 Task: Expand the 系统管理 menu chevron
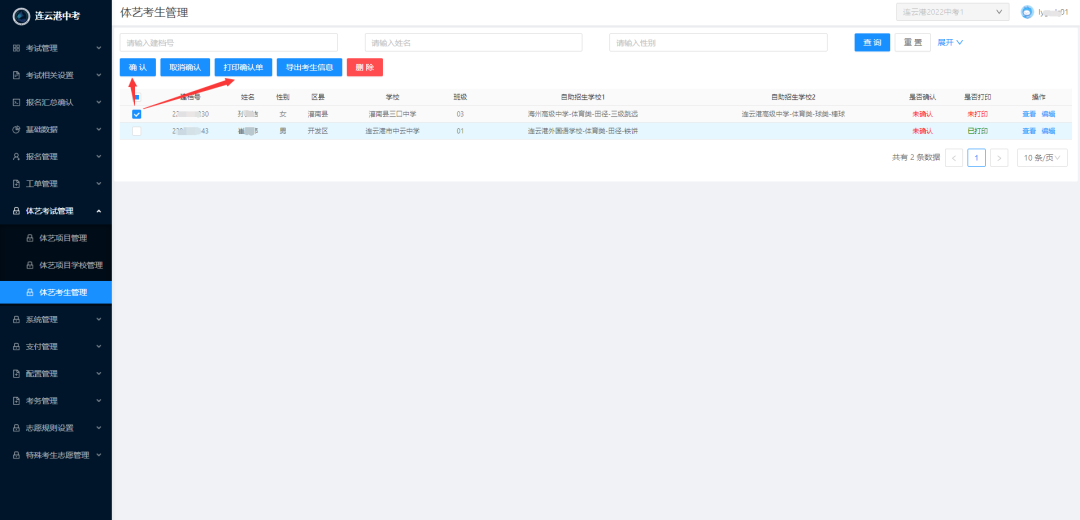[99, 320]
